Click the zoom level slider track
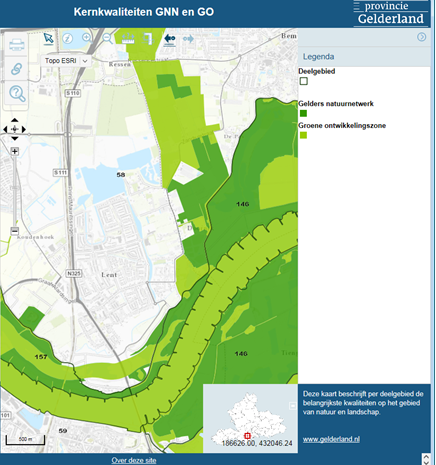Image resolution: width=436 pixels, height=465 pixels. click(15, 191)
